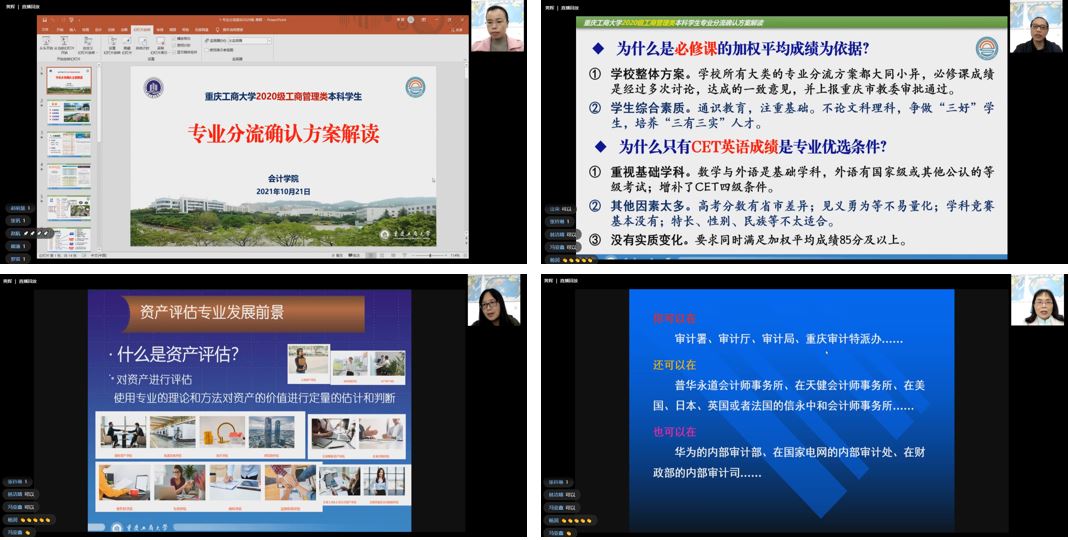1069x540 pixels.
Task: Click the set up slide show icon
Action: pyautogui.click(x=112, y=44)
